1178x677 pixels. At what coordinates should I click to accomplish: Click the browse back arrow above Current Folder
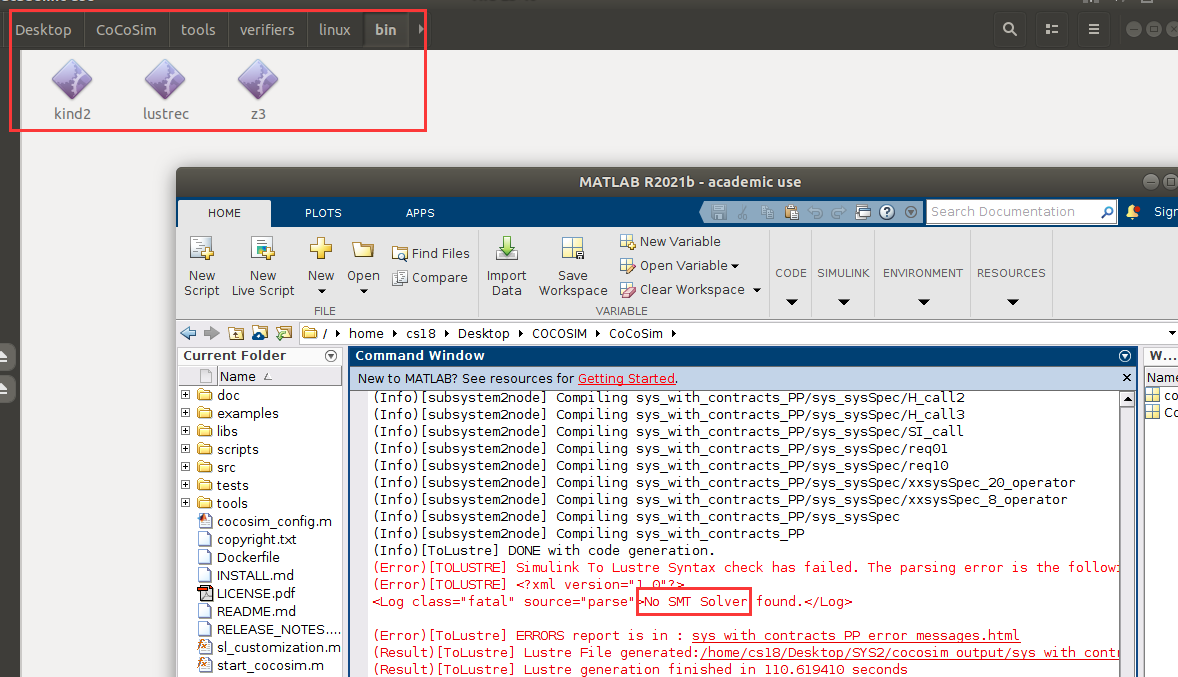point(188,332)
